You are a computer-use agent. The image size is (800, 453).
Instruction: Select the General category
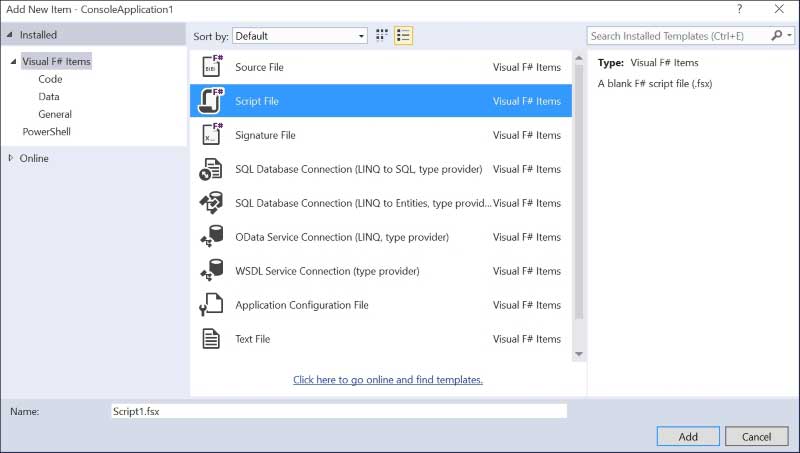55,114
